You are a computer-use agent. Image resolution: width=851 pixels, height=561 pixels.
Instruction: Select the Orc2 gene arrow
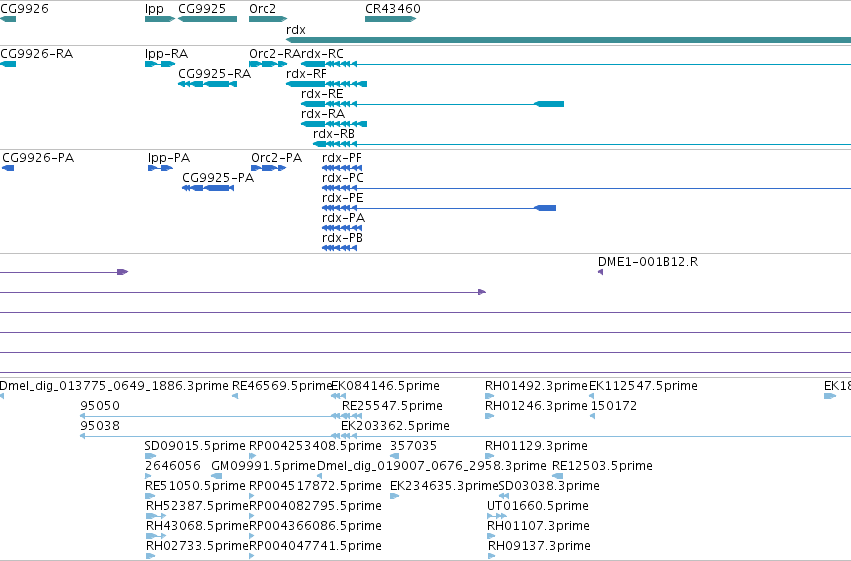(x=268, y=19)
